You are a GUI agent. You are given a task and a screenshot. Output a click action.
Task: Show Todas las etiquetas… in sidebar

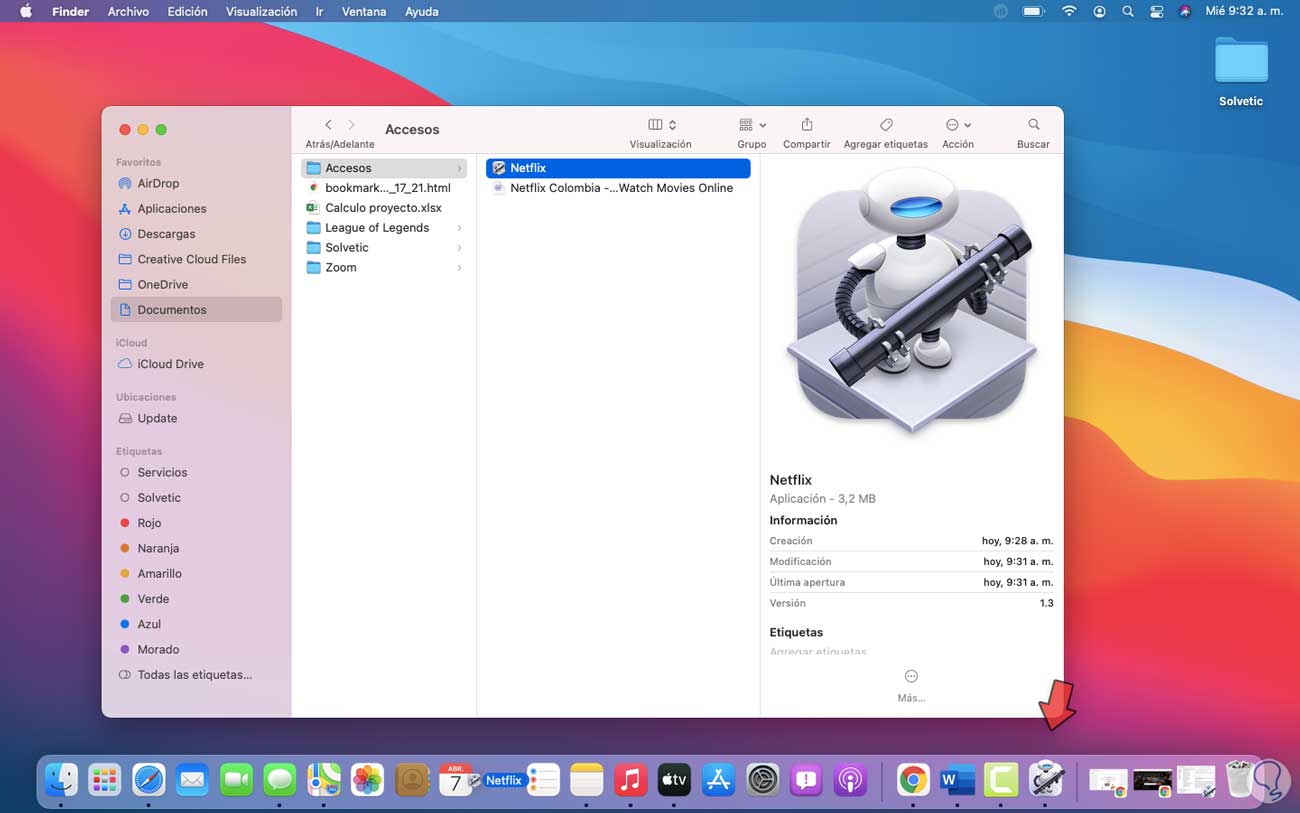[196, 675]
